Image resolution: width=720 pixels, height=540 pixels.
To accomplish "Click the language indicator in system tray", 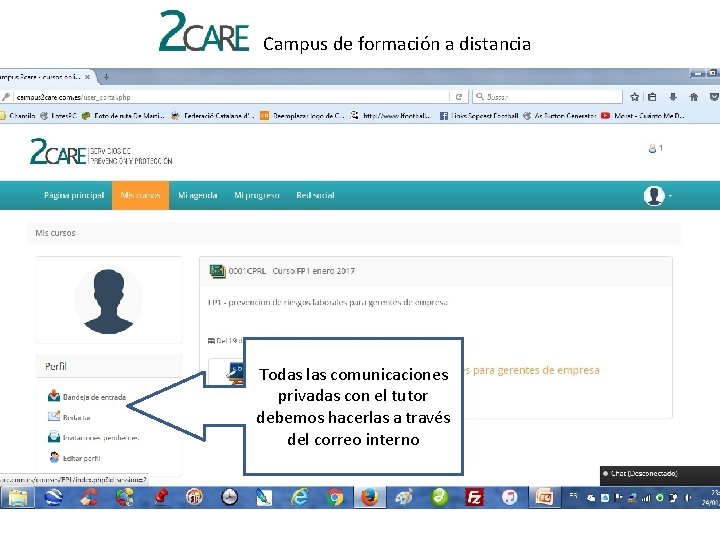I will (573, 495).
